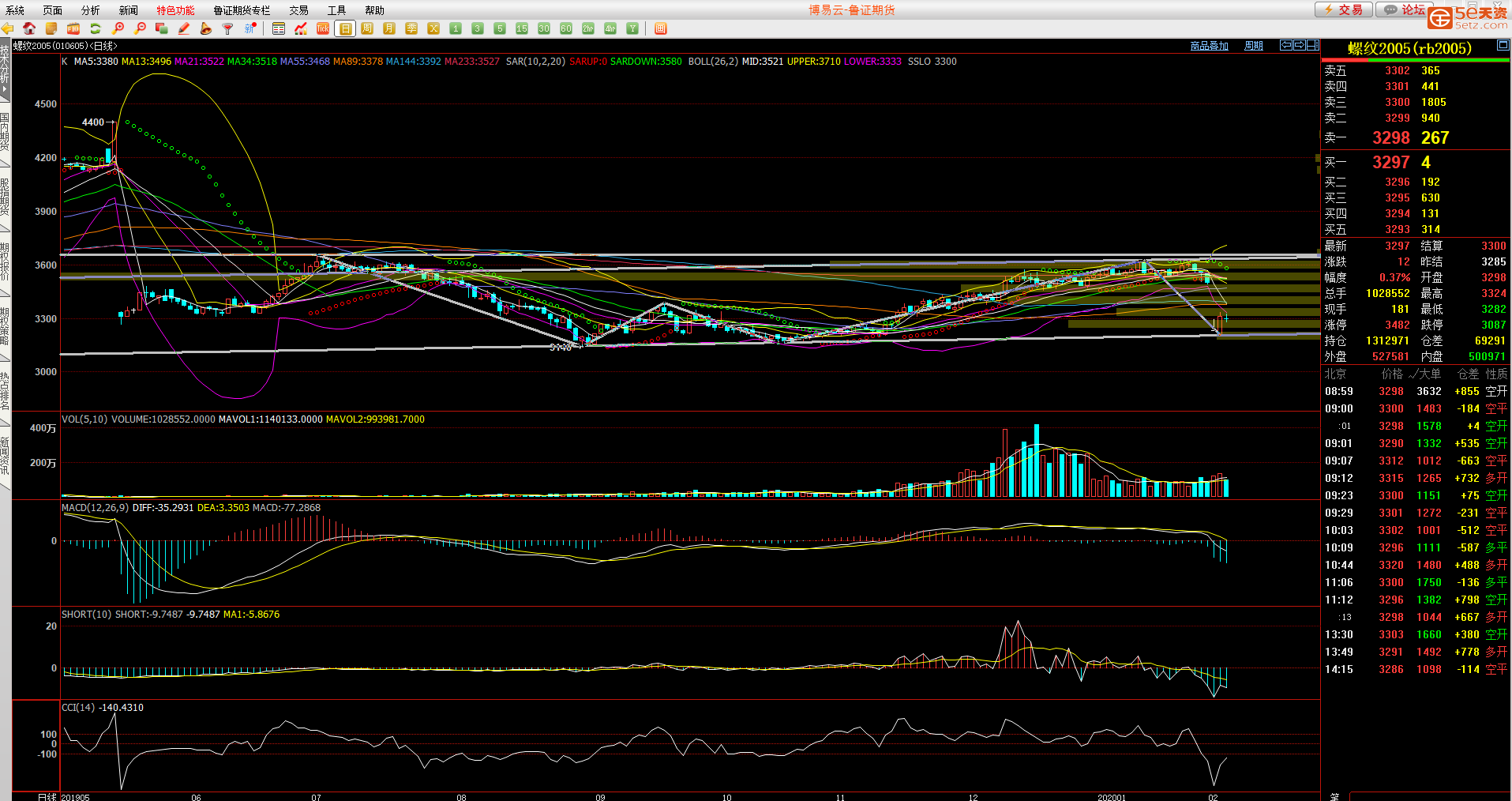Open the Tick chart view icon
Image resolution: width=1512 pixels, height=801 pixels.
(323, 28)
